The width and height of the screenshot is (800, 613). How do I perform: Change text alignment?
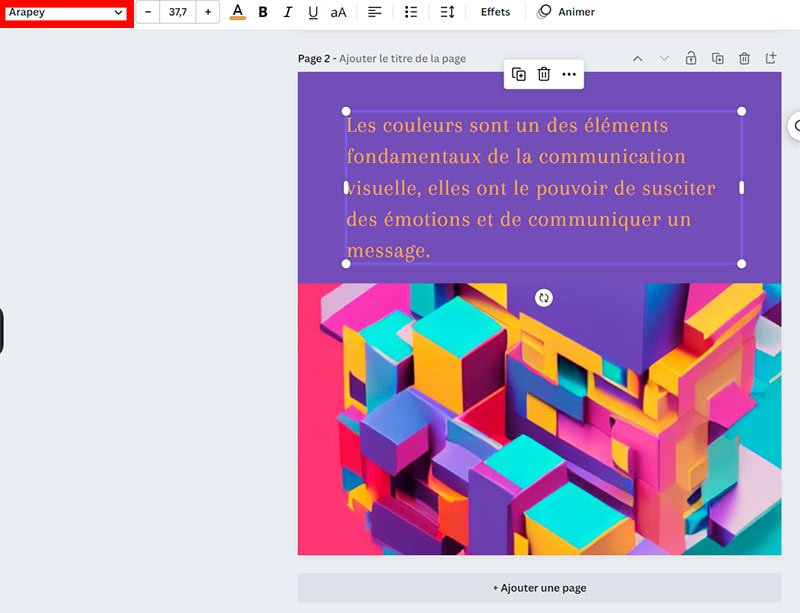[x=374, y=12]
